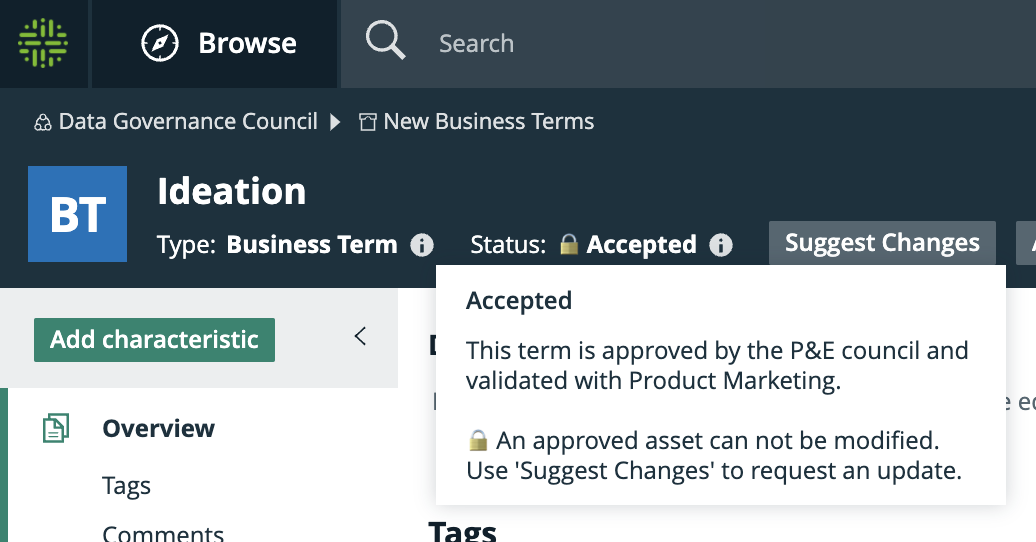Click the Add characteristic button
The image size is (1036, 542).
tap(155, 340)
